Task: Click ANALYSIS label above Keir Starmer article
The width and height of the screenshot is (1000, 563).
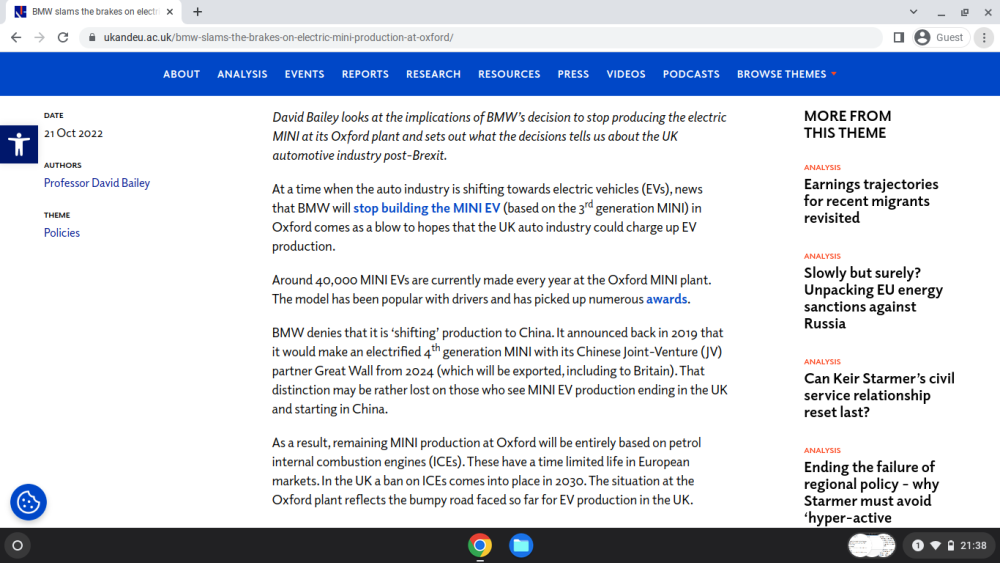Action: point(822,362)
